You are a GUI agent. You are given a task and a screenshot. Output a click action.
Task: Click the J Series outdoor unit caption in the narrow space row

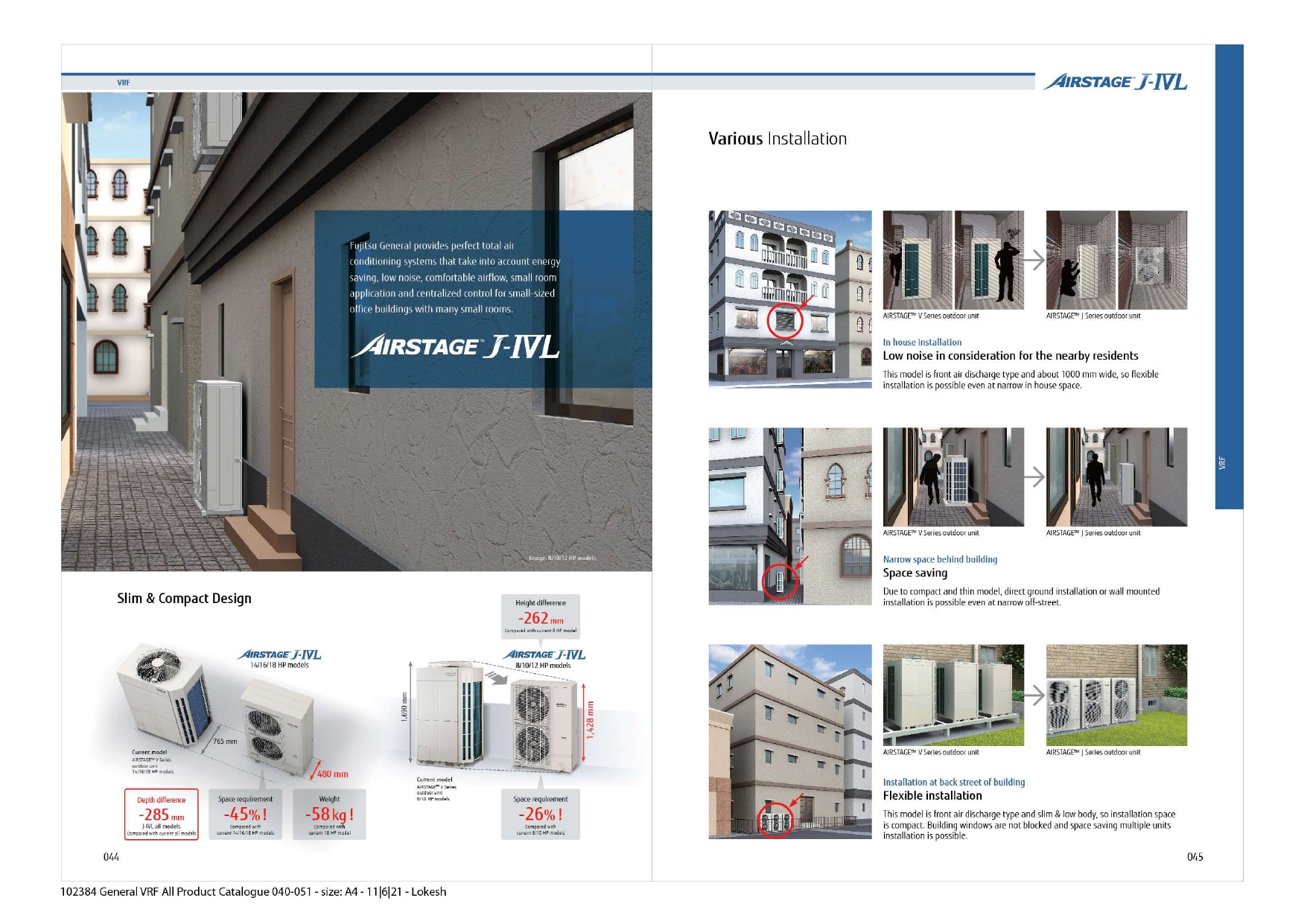click(1093, 533)
